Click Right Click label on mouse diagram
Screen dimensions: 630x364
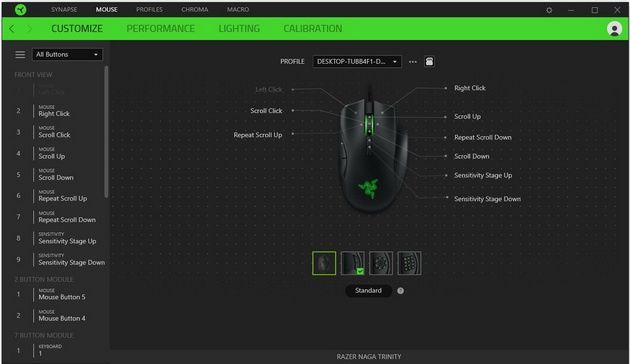(x=470, y=88)
